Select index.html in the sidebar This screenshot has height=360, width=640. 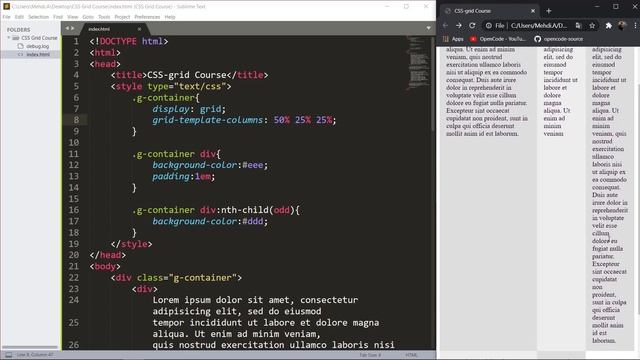click(x=38, y=54)
